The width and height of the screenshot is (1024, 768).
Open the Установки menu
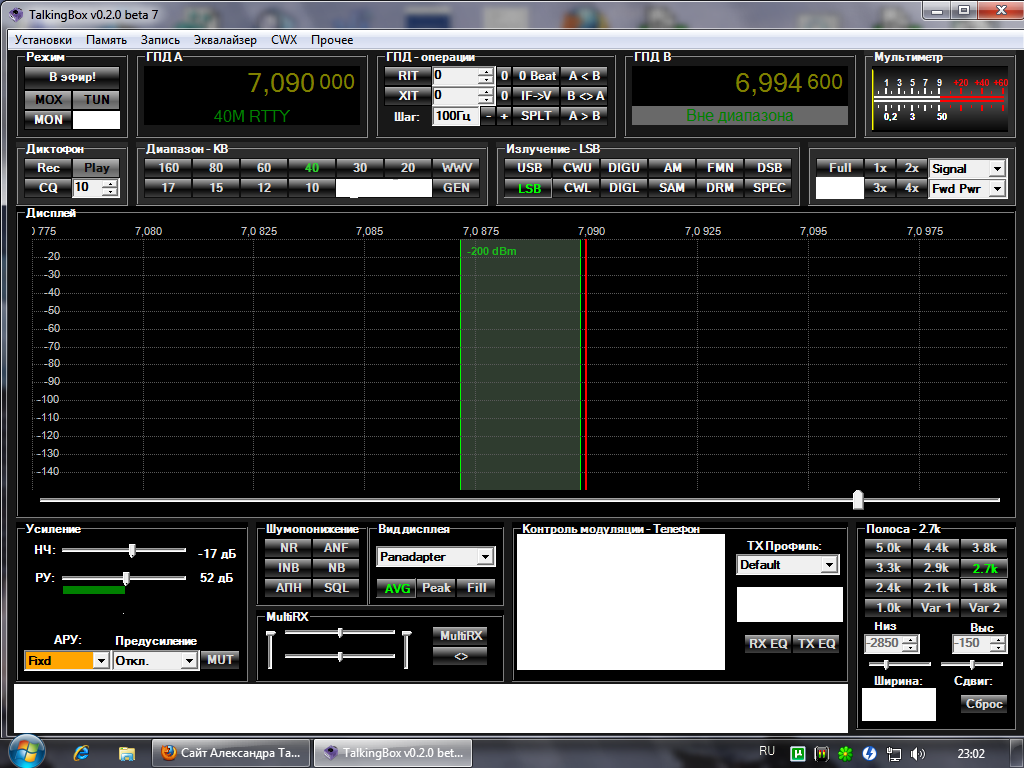(43, 40)
